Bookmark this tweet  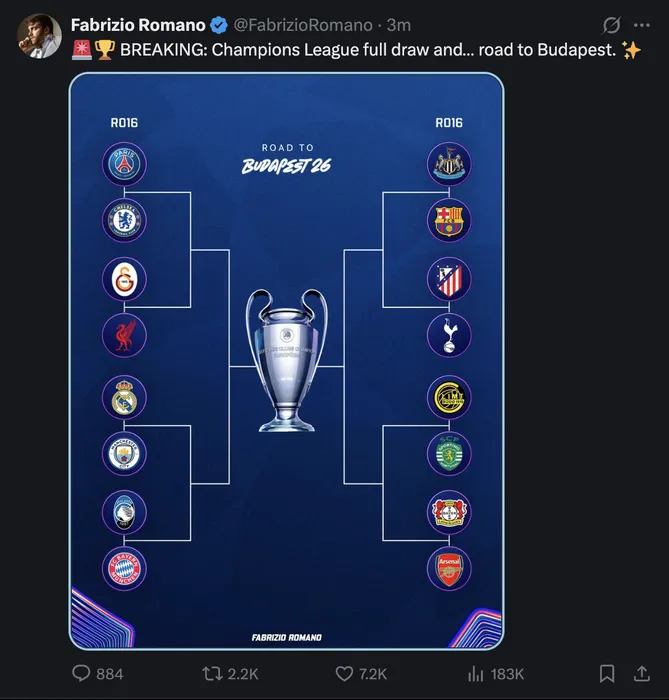point(607,673)
